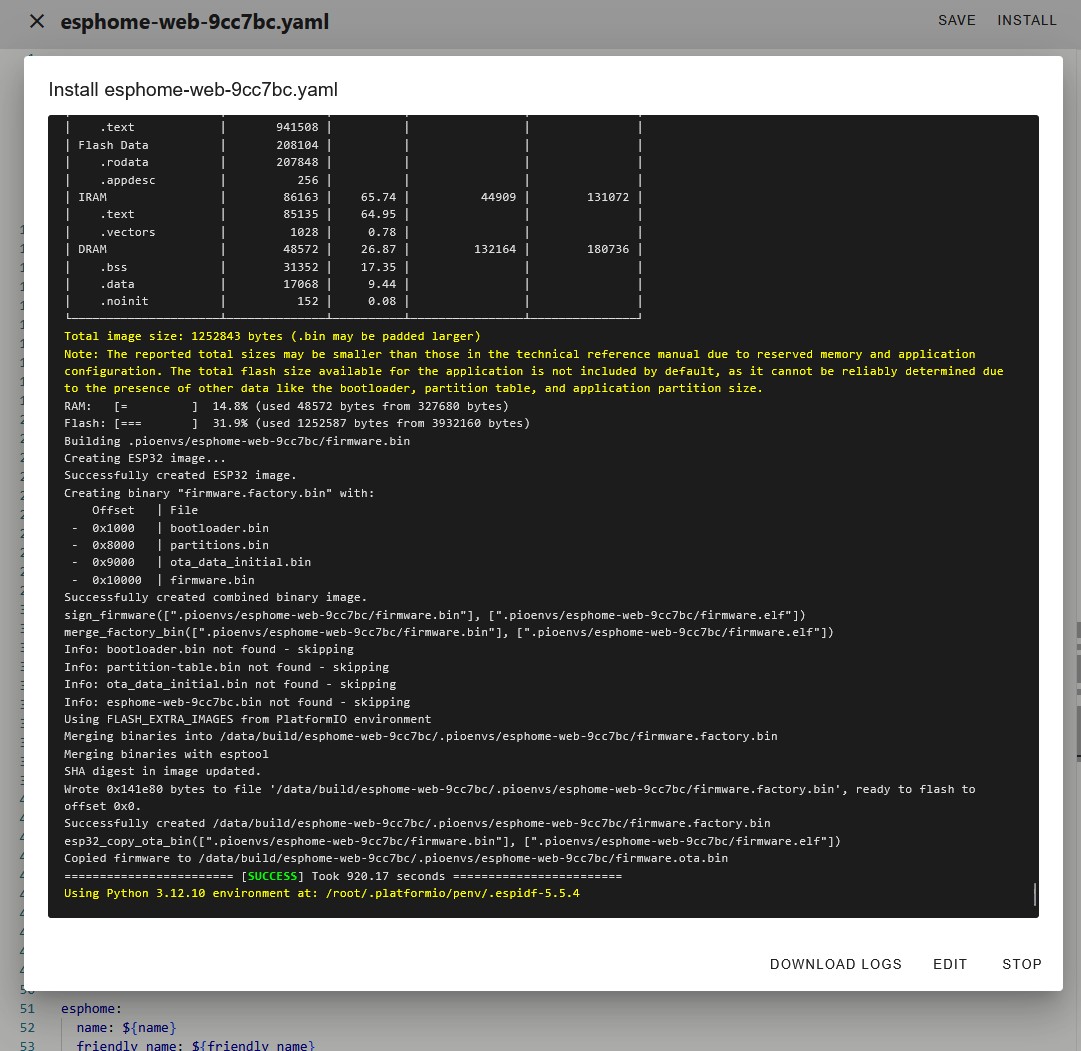Click 'Copied firmware to' firmware.ota.bin line
The image size is (1081, 1051).
(396, 859)
